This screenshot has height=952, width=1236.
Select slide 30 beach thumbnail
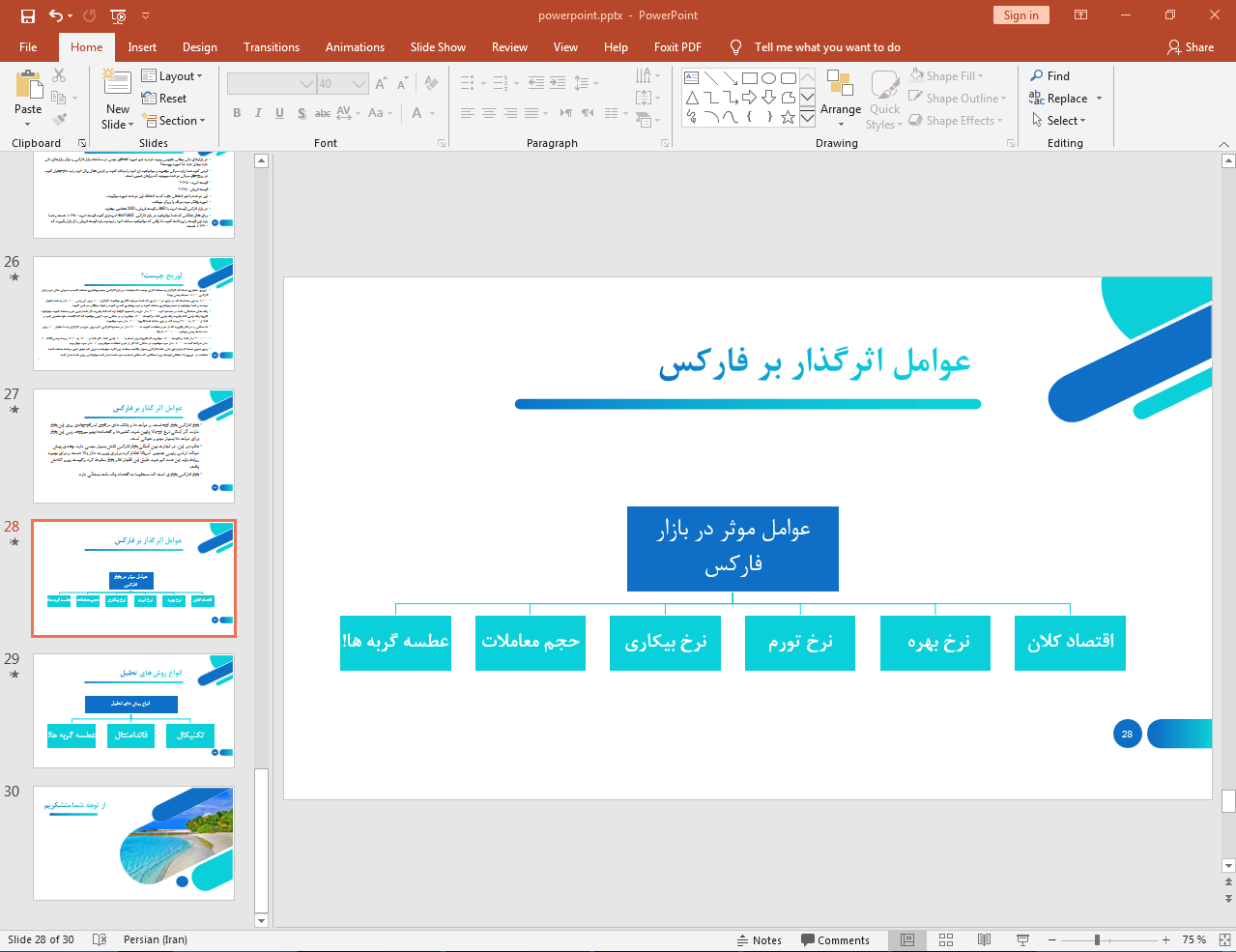pyautogui.click(x=133, y=844)
